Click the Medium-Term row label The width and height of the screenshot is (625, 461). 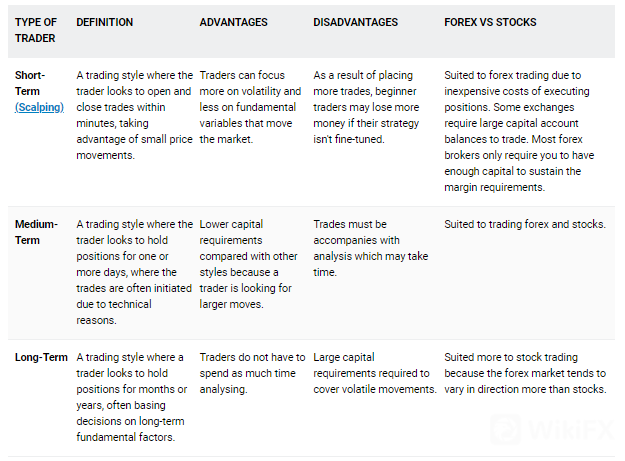pos(36,232)
